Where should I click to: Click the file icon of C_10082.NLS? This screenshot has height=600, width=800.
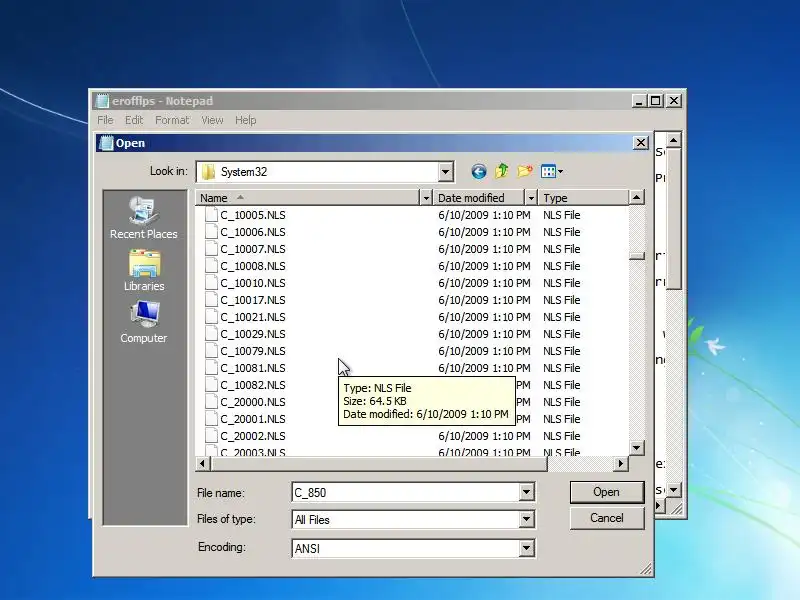[211, 385]
